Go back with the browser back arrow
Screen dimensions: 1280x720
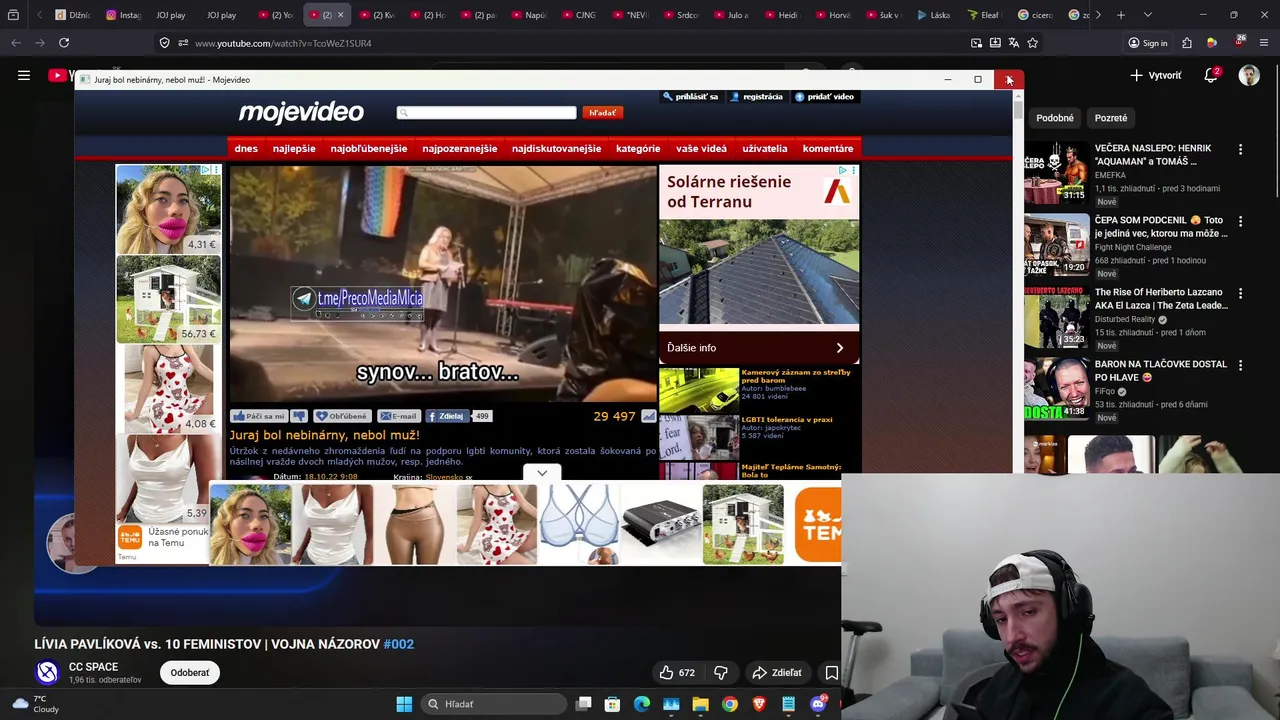16,43
